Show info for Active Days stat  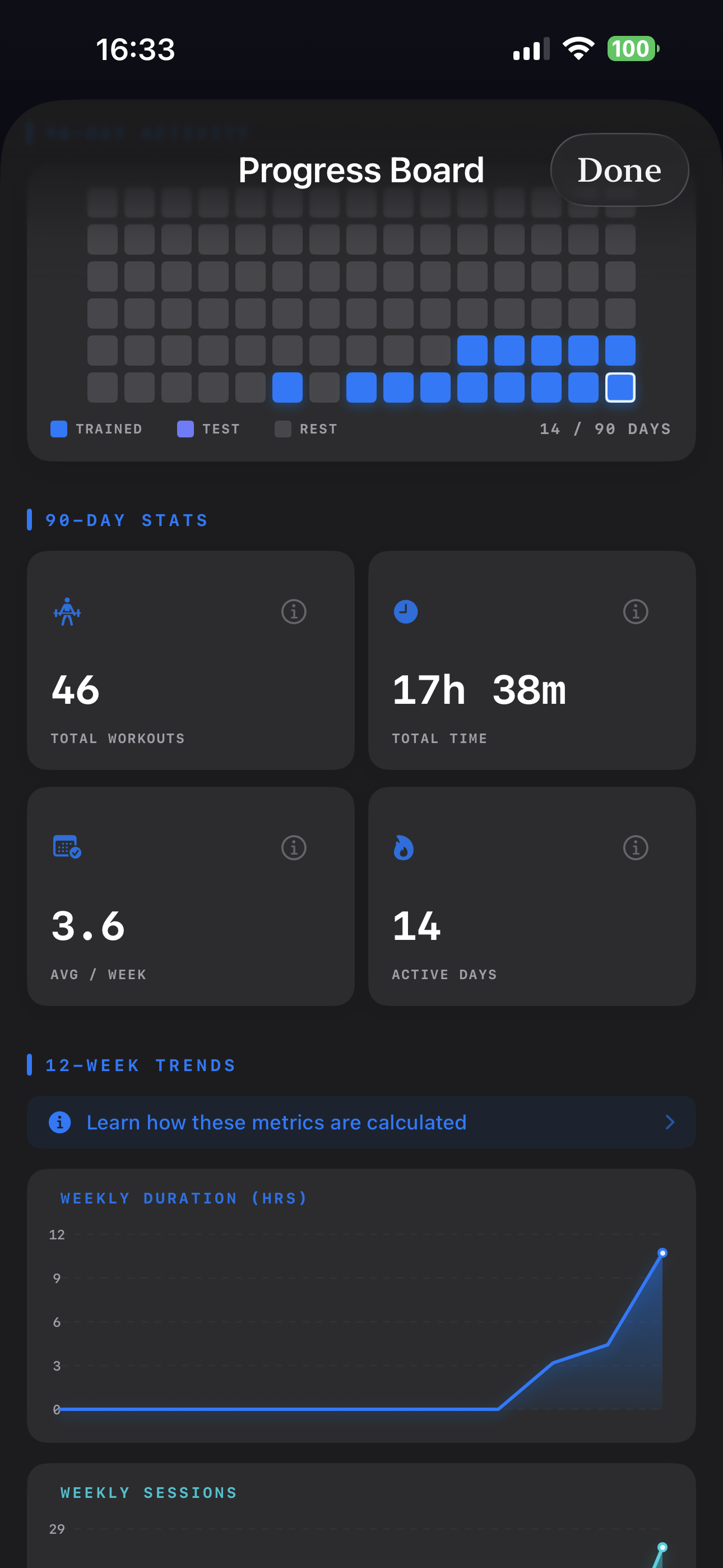pyautogui.click(x=636, y=847)
